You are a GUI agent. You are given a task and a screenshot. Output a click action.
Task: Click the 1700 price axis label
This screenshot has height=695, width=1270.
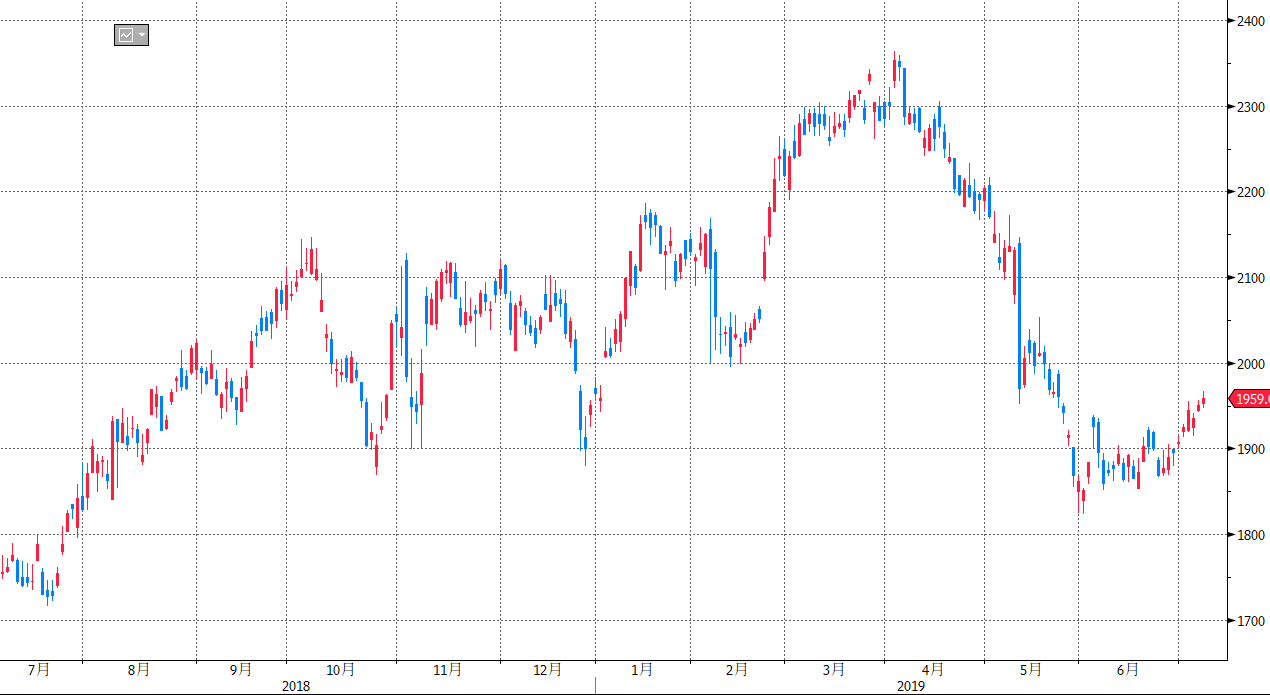pos(1250,621)
